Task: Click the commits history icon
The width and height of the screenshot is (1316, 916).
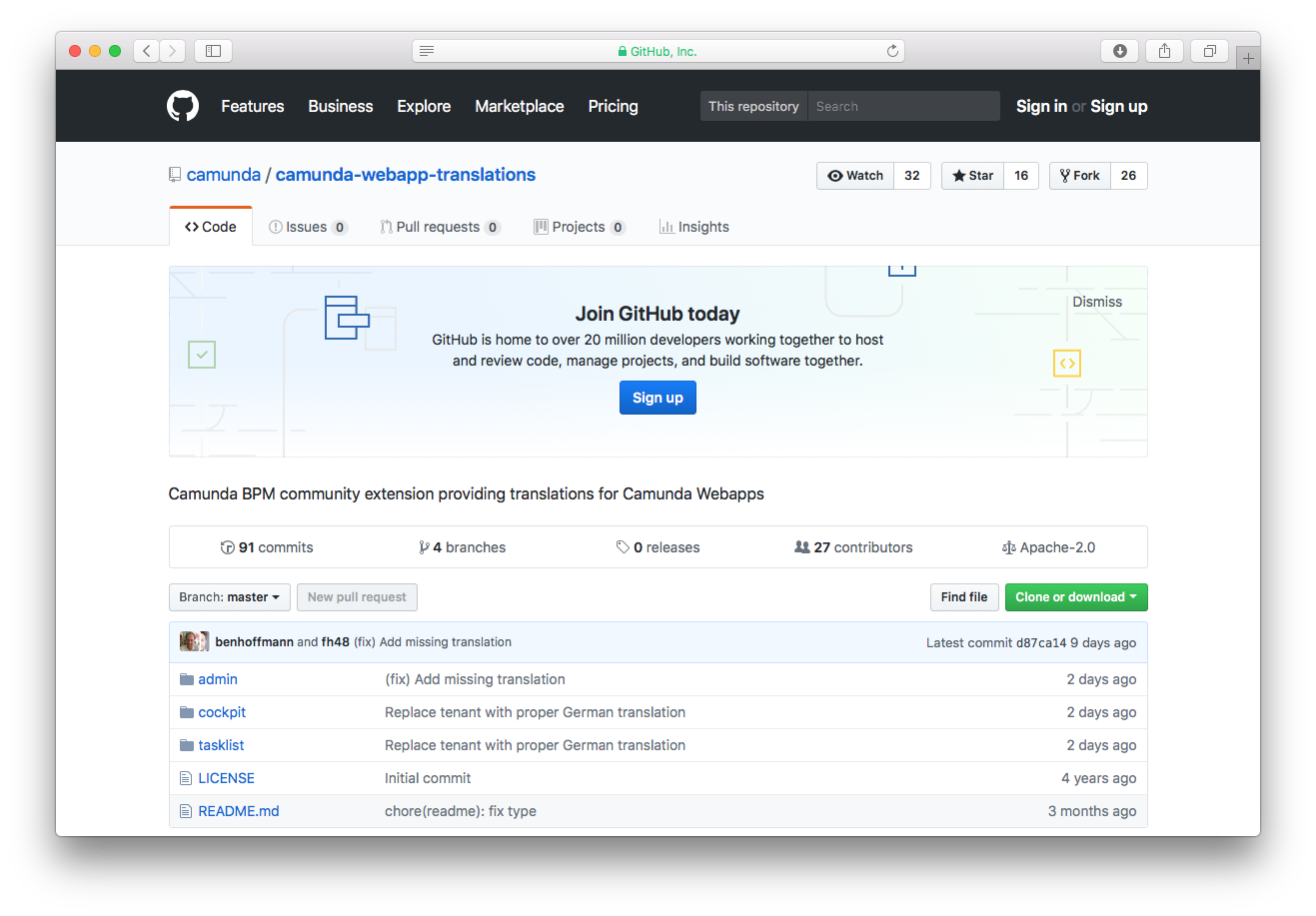Action: point(228,547)
